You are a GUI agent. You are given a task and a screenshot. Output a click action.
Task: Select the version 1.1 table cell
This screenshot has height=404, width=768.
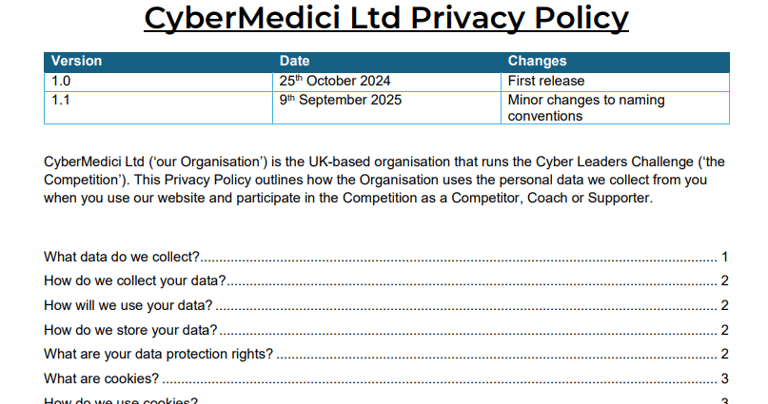[x=158, y=108]
